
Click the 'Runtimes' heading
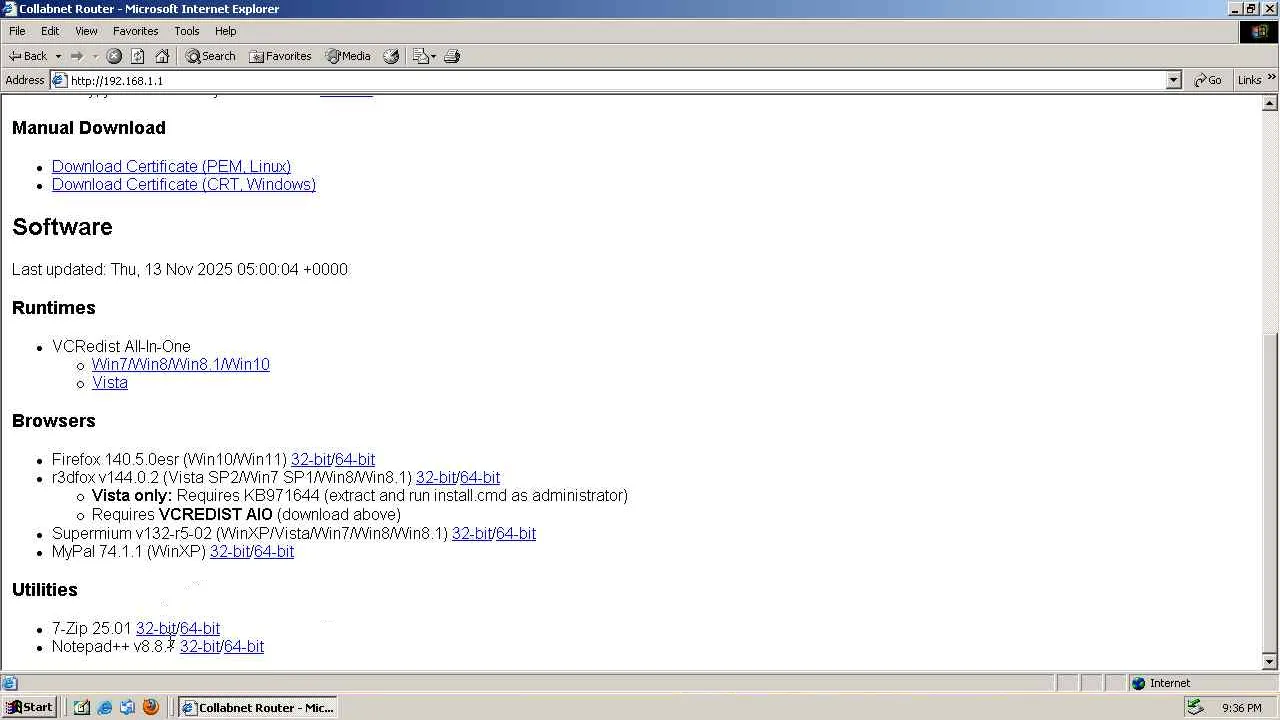tap(54, 308)
